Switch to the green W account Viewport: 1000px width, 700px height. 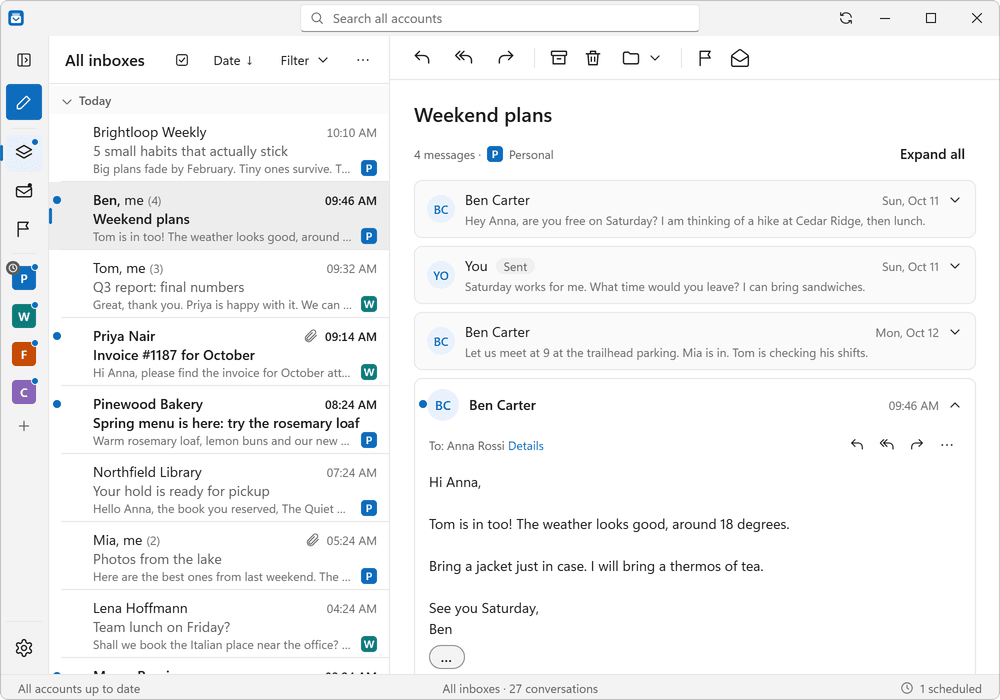pyautogui.click(x=24, y=316)
